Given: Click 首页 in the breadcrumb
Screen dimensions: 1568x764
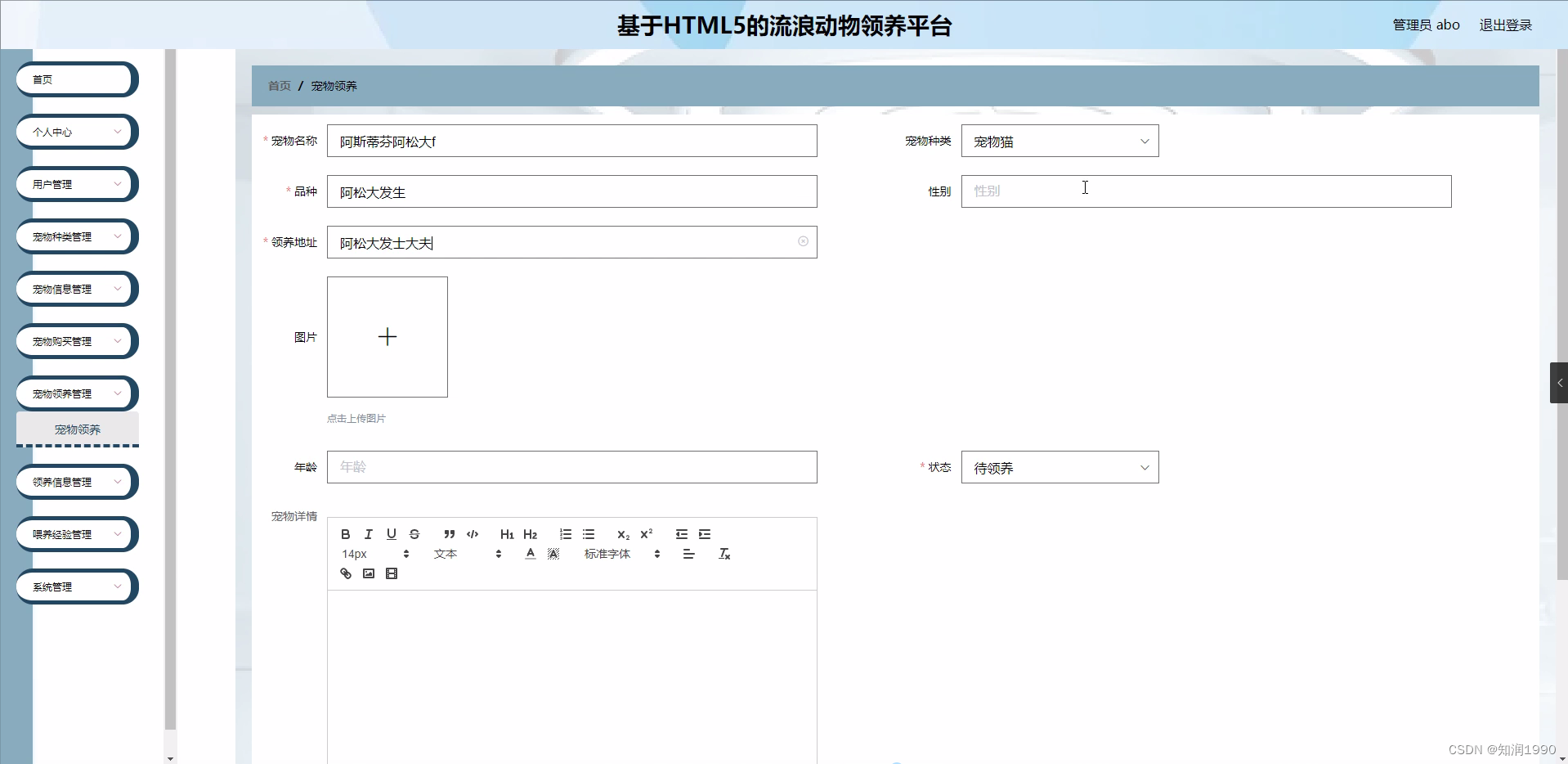Looking at the screenshot, I should pyautogui.click(x=278, y=85).
